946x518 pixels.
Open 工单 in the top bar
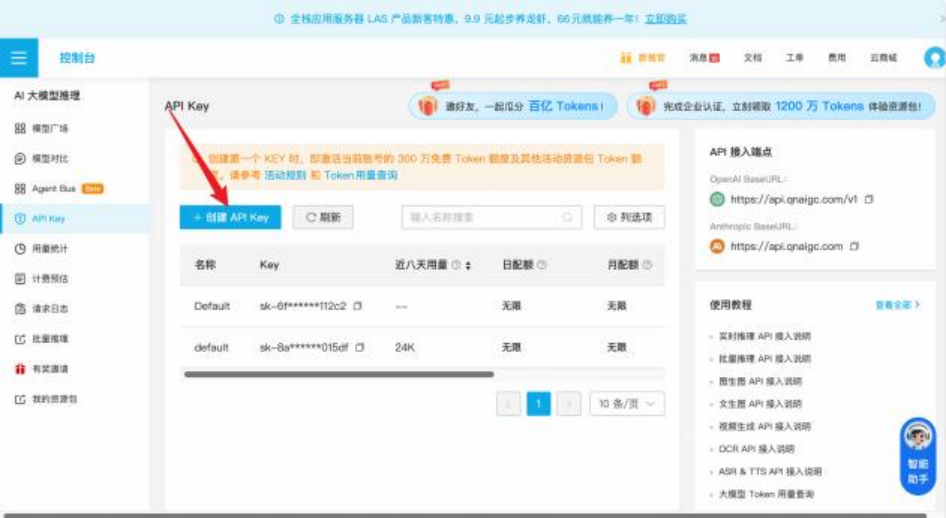tap(794, 58)
